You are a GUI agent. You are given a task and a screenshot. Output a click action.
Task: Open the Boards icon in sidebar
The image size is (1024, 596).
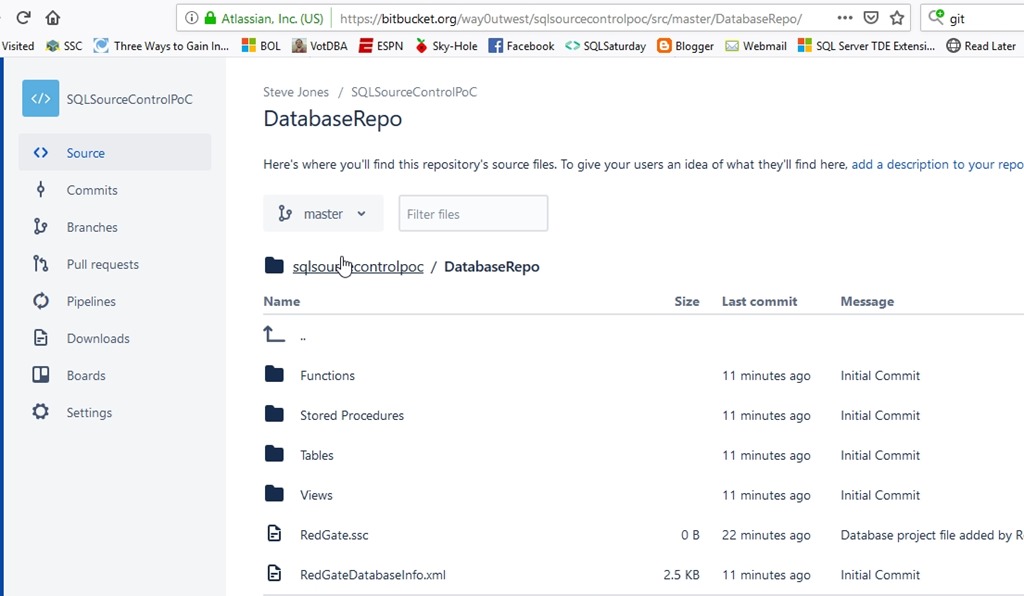(41, 375)
